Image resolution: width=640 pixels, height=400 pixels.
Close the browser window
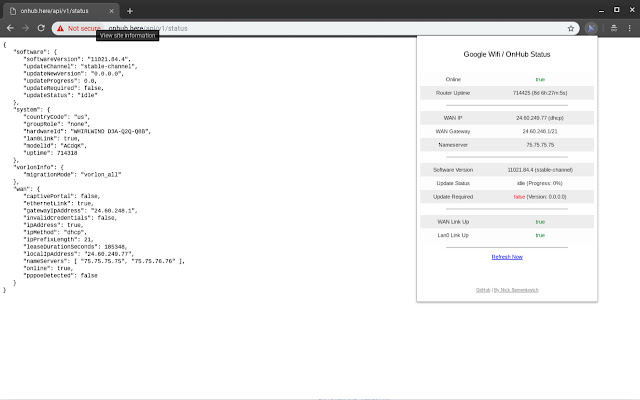[632, 10]
